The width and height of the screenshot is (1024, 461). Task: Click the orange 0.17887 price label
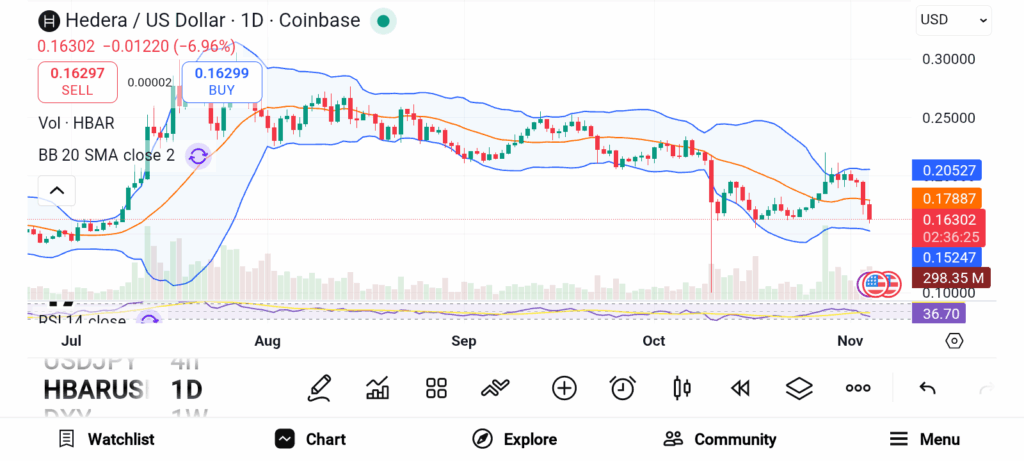946,198
